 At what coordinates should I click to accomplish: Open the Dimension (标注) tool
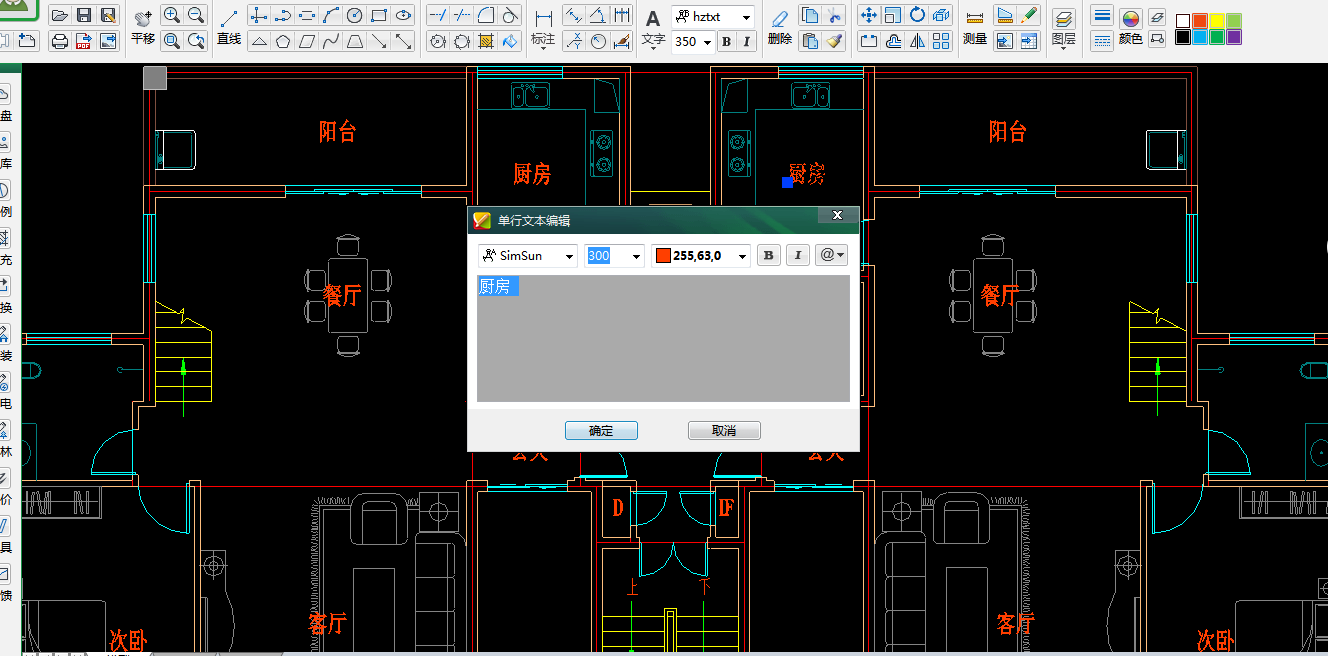[x=543, y=28]
